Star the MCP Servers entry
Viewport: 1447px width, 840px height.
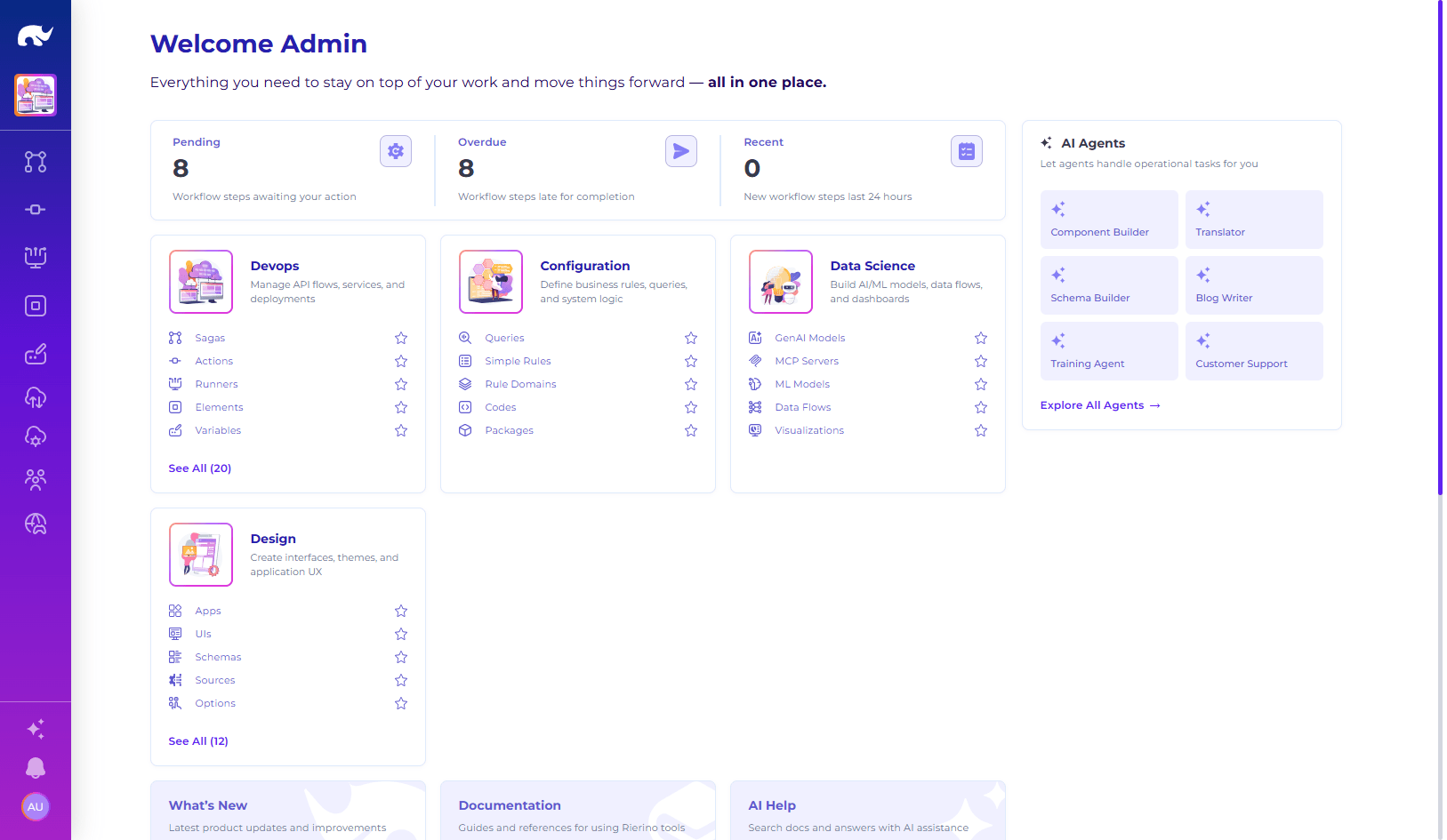point(981,361)
